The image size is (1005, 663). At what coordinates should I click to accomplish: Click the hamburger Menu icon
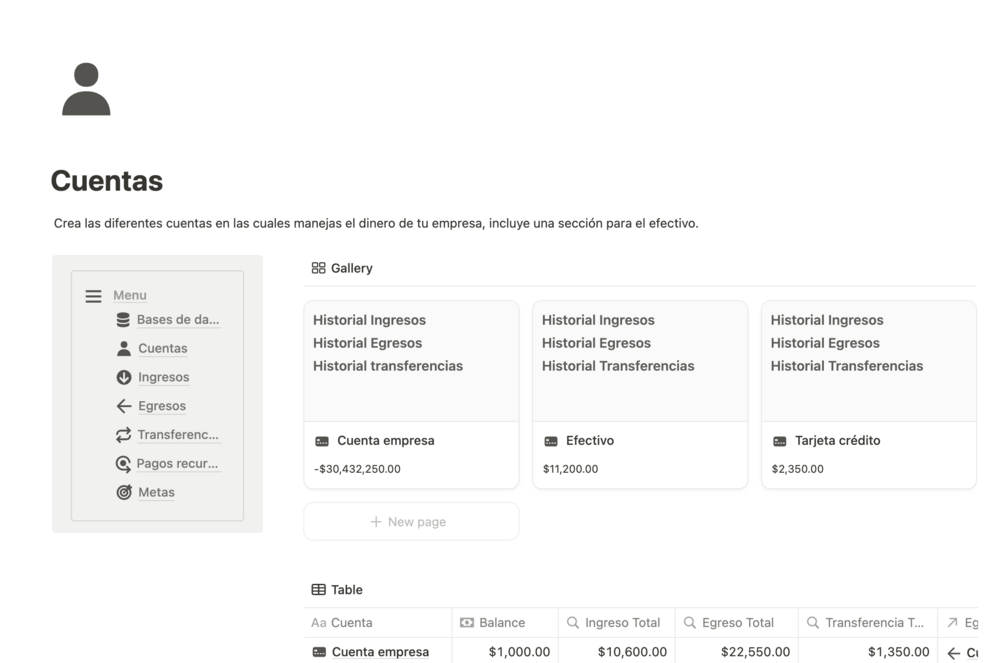[x=93, y=296]
